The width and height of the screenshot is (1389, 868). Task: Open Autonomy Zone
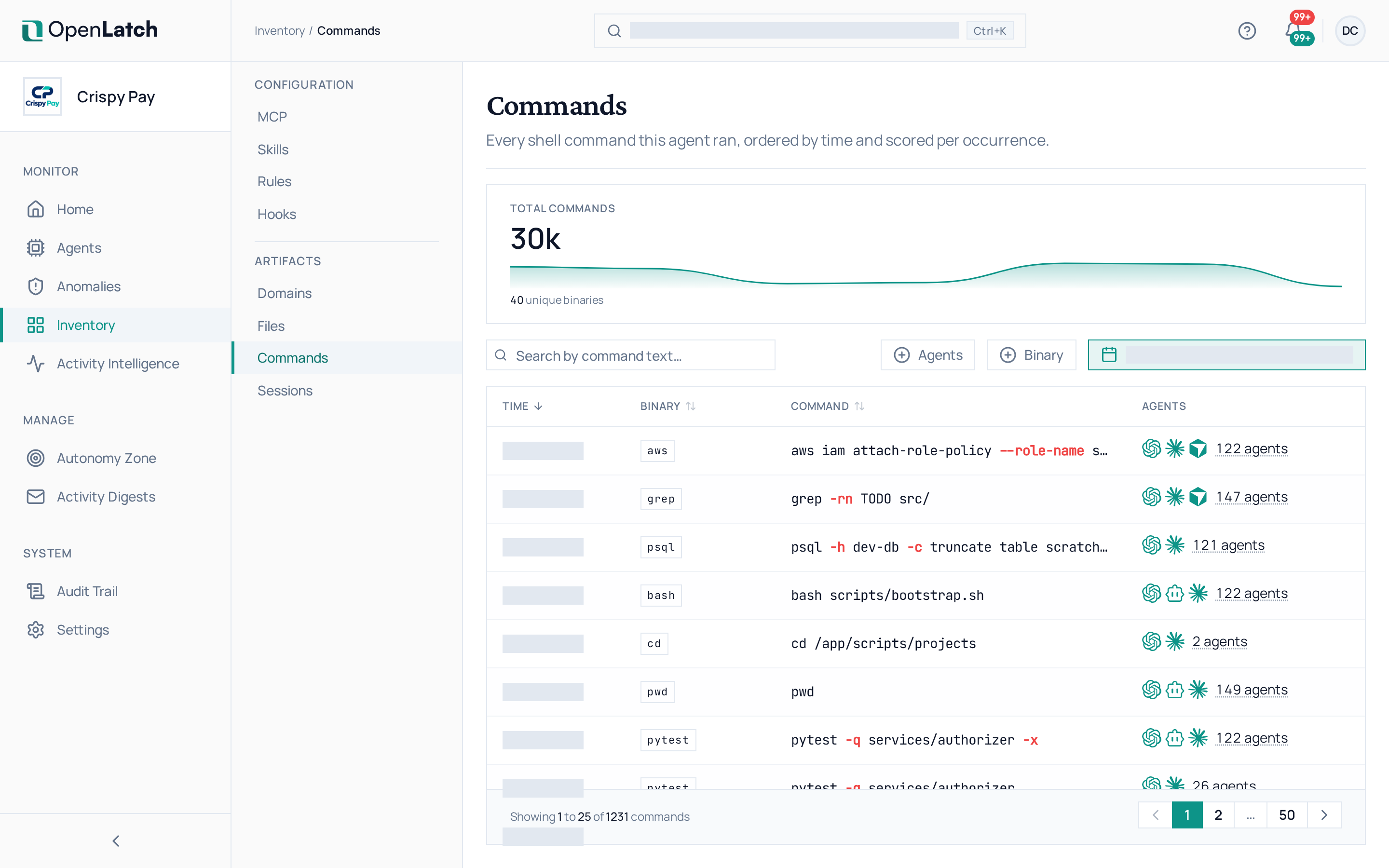point(106,458)
